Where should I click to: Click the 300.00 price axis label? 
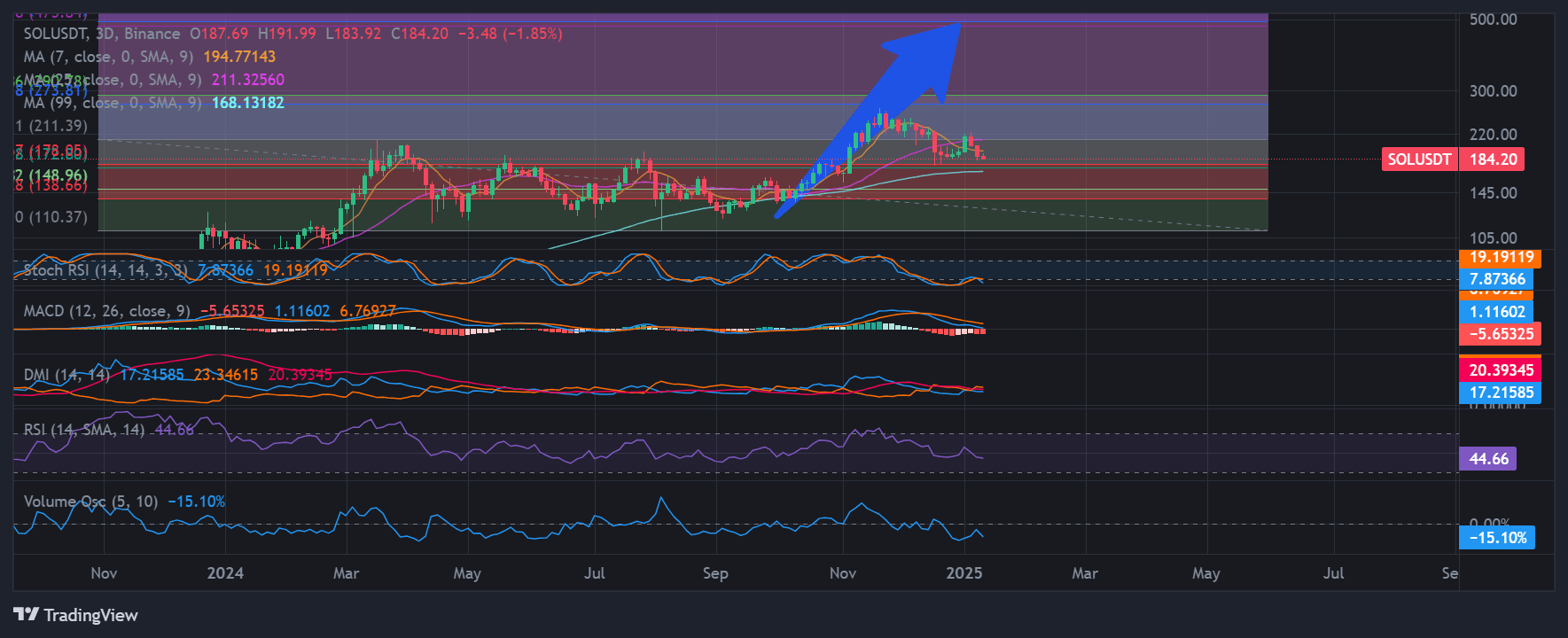1493,91
